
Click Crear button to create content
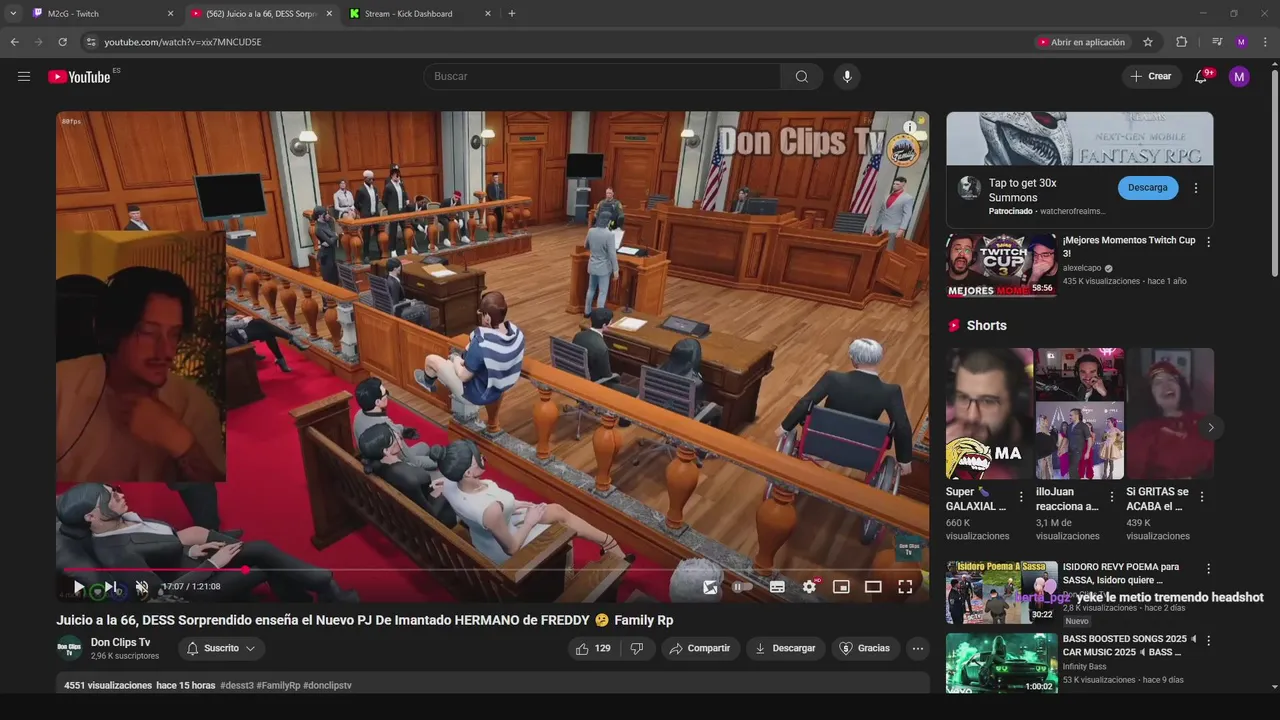coord(1151,76)
